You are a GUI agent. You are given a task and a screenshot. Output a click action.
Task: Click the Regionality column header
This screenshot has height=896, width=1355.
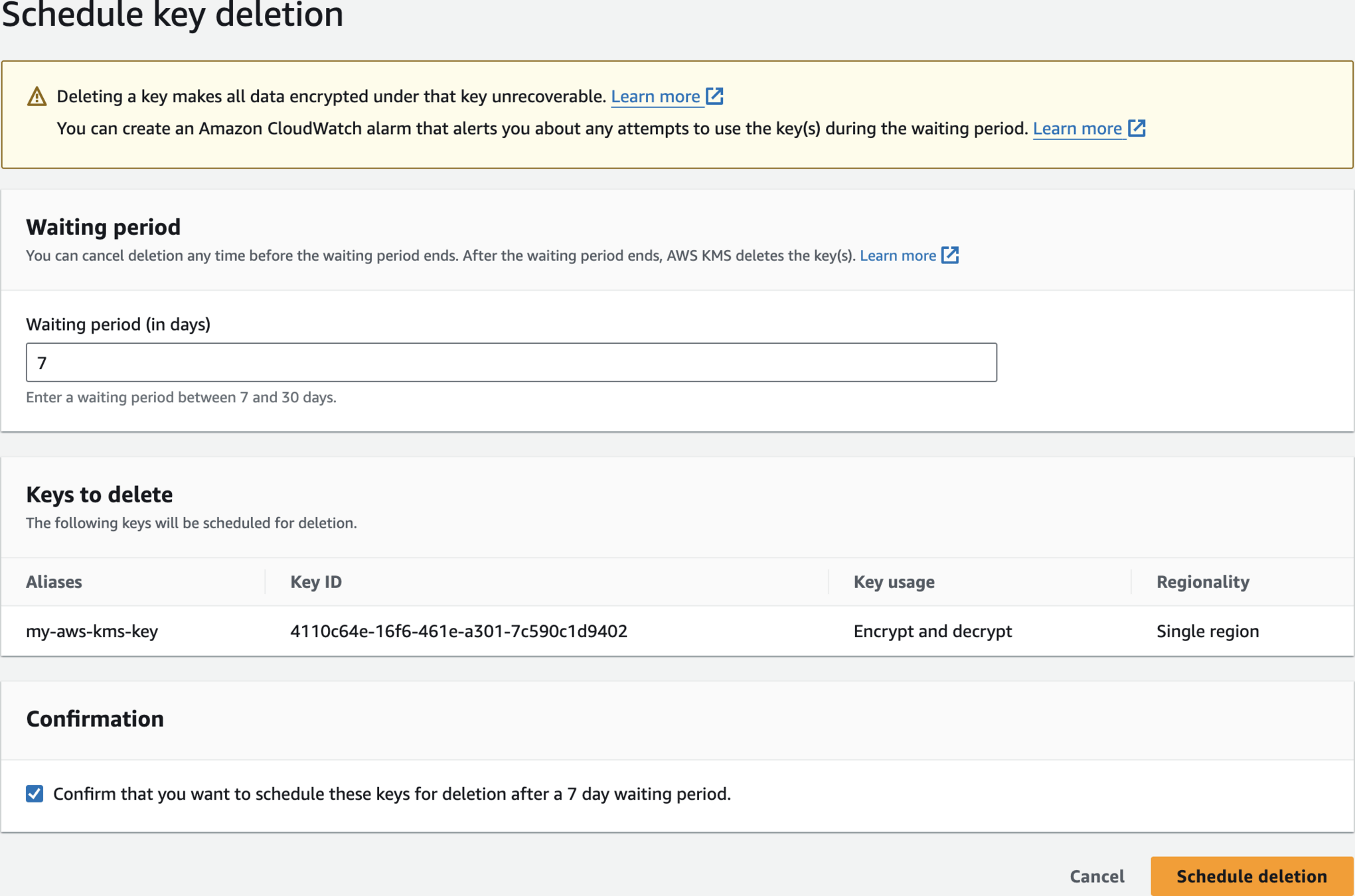(x=1202, y=582)
